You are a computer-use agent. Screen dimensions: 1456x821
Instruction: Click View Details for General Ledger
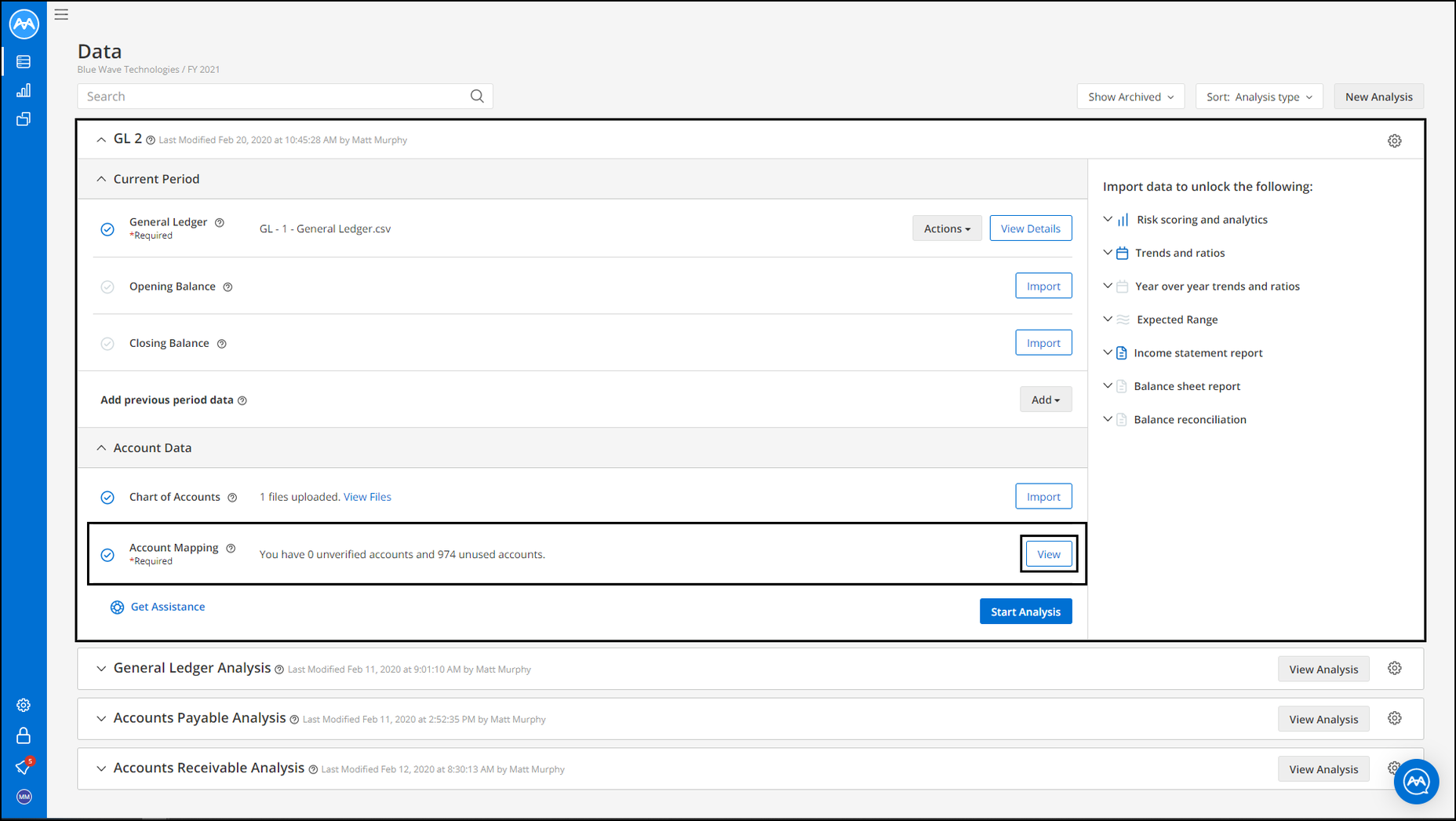(x=1030, y=228)
